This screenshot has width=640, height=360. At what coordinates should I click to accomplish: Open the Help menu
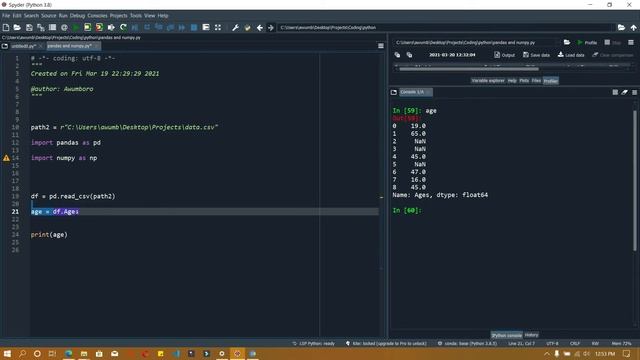[x=163, y=16]
